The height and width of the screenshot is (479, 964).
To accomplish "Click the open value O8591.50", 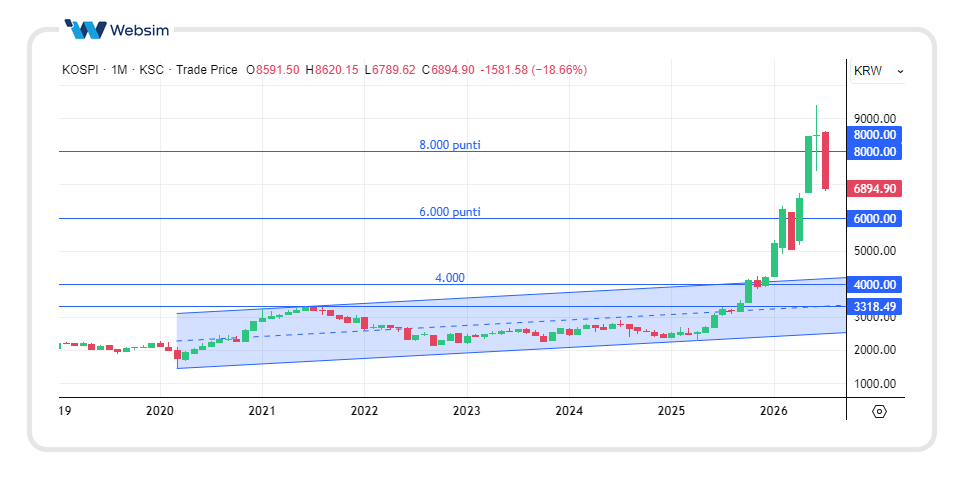I will point(273,70).
